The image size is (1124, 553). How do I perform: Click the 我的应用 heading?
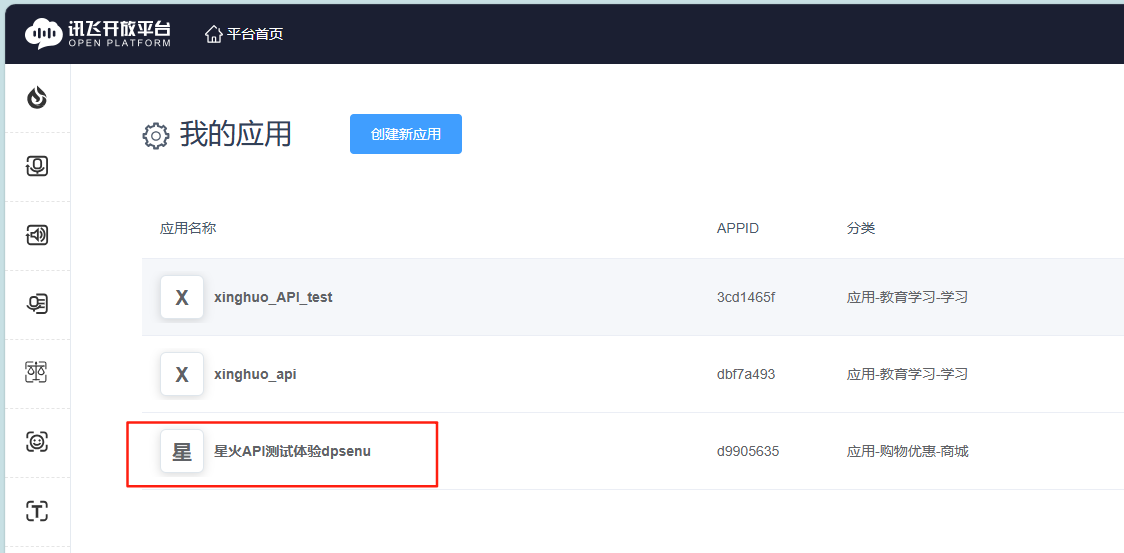(x=235, y=135)
